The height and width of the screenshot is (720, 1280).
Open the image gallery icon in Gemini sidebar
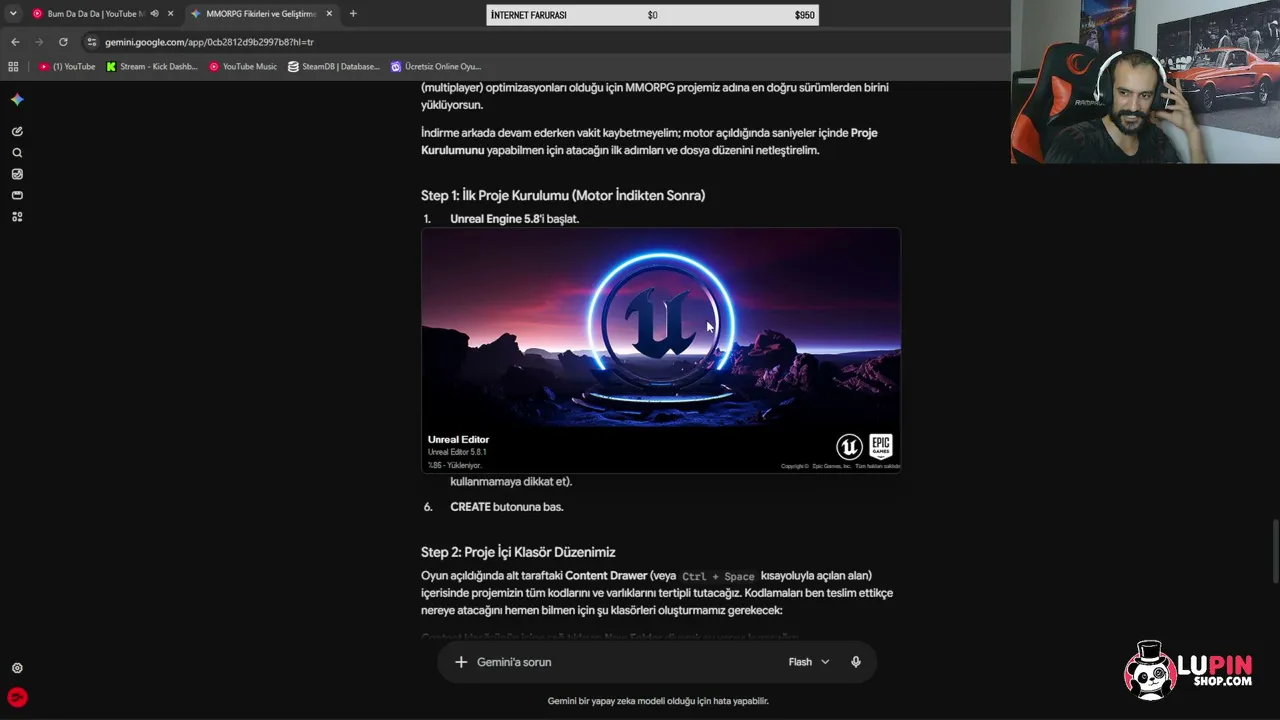coord(17,174)
